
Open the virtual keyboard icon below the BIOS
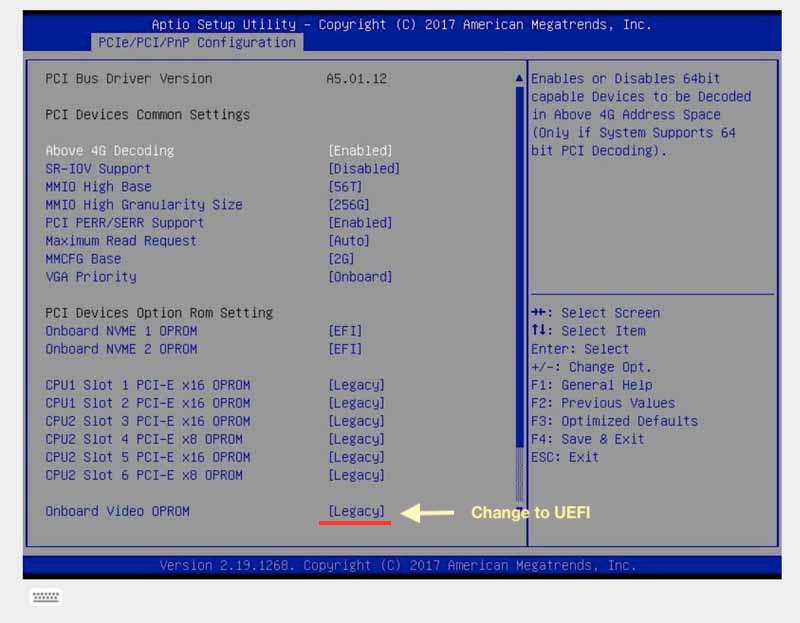pos(46,596)
